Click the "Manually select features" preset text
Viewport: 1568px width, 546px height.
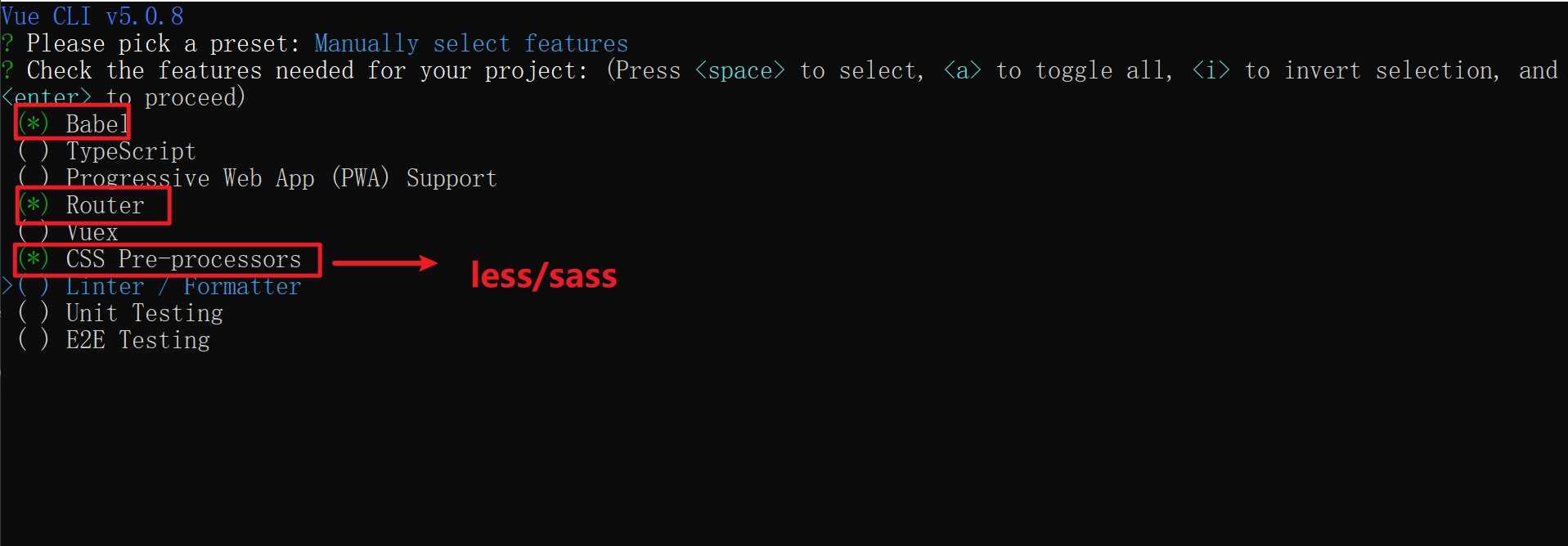471,43
